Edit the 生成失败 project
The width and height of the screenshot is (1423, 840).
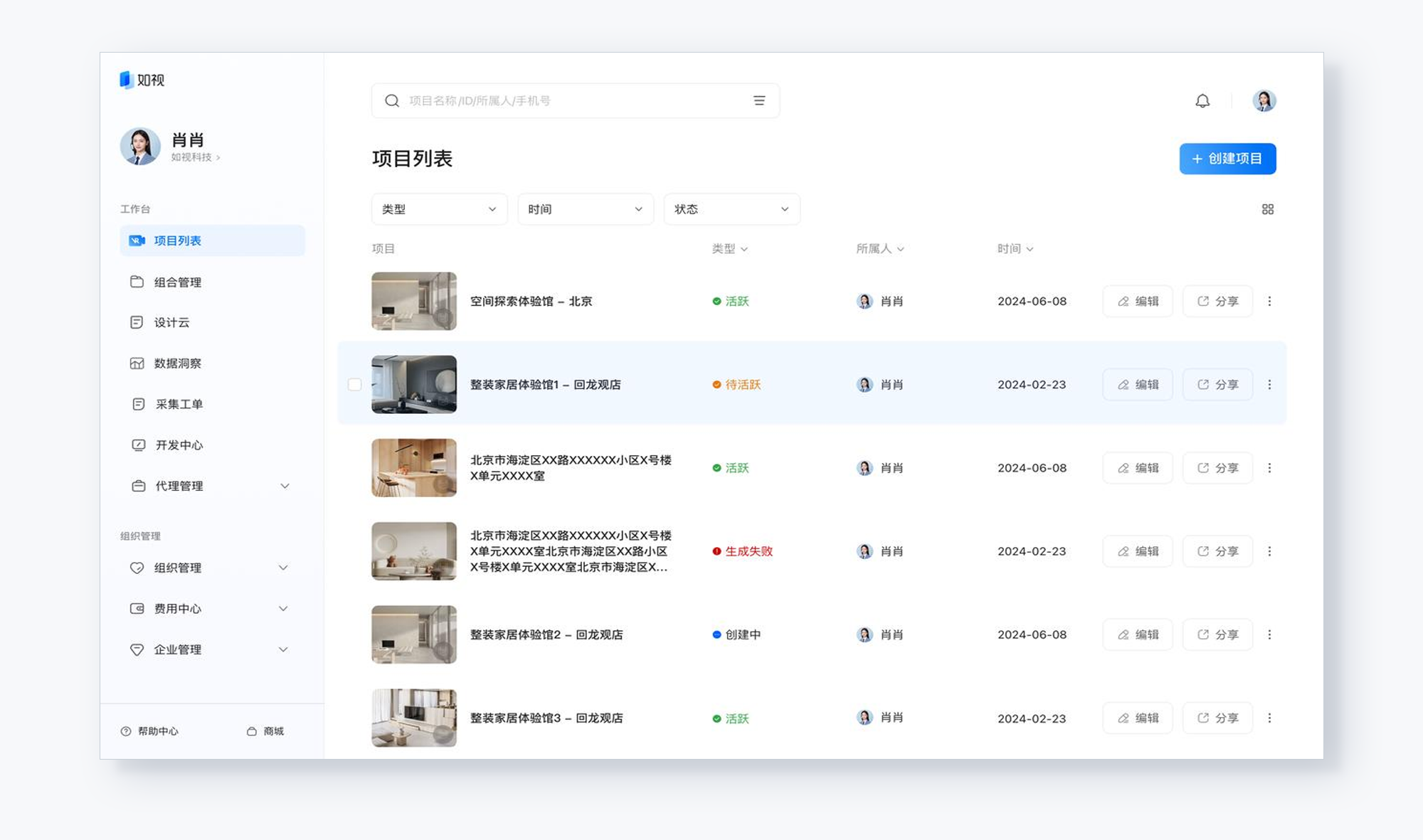(x=1138, y=551)
